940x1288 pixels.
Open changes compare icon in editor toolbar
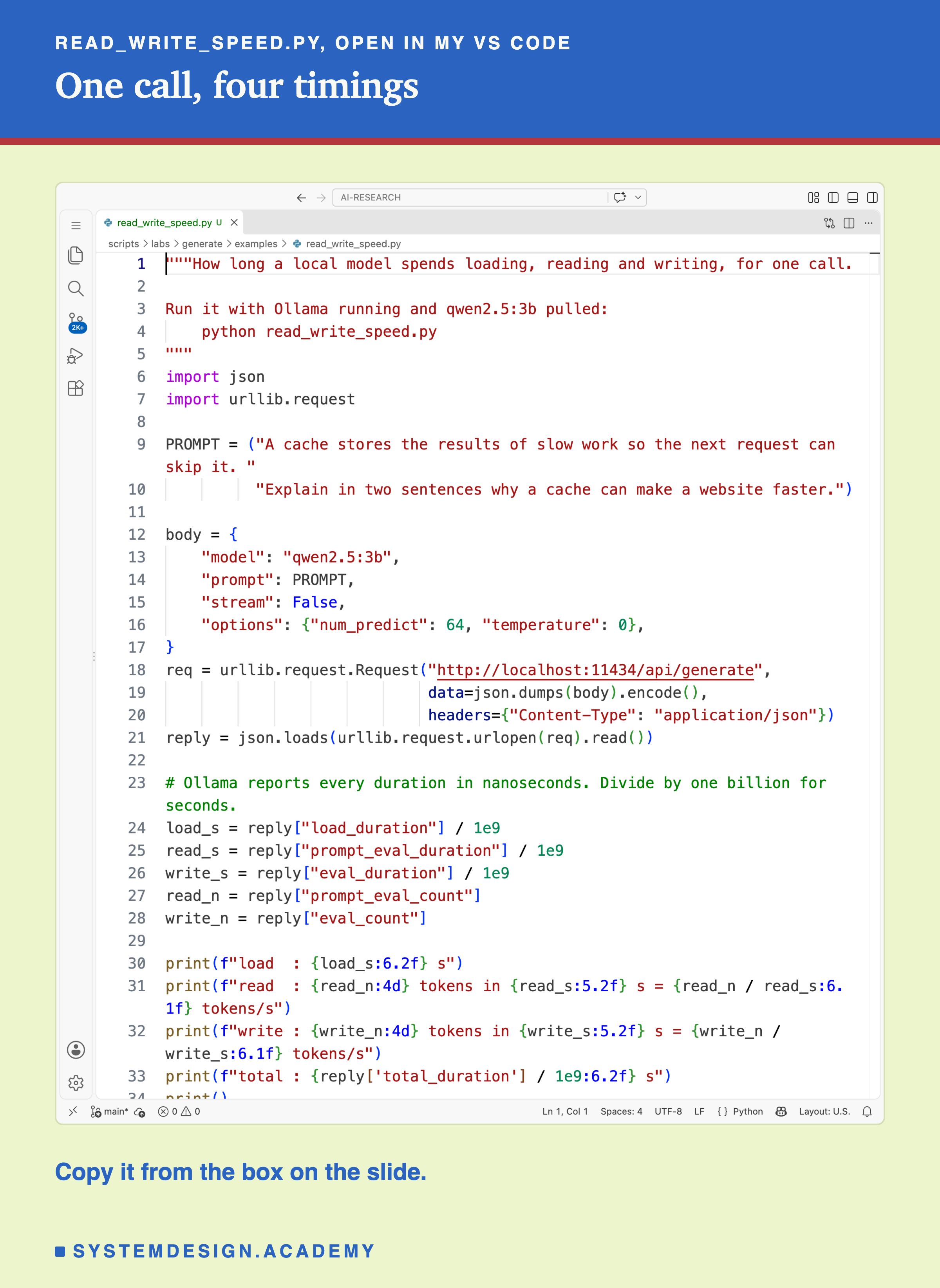click(830, 223)
